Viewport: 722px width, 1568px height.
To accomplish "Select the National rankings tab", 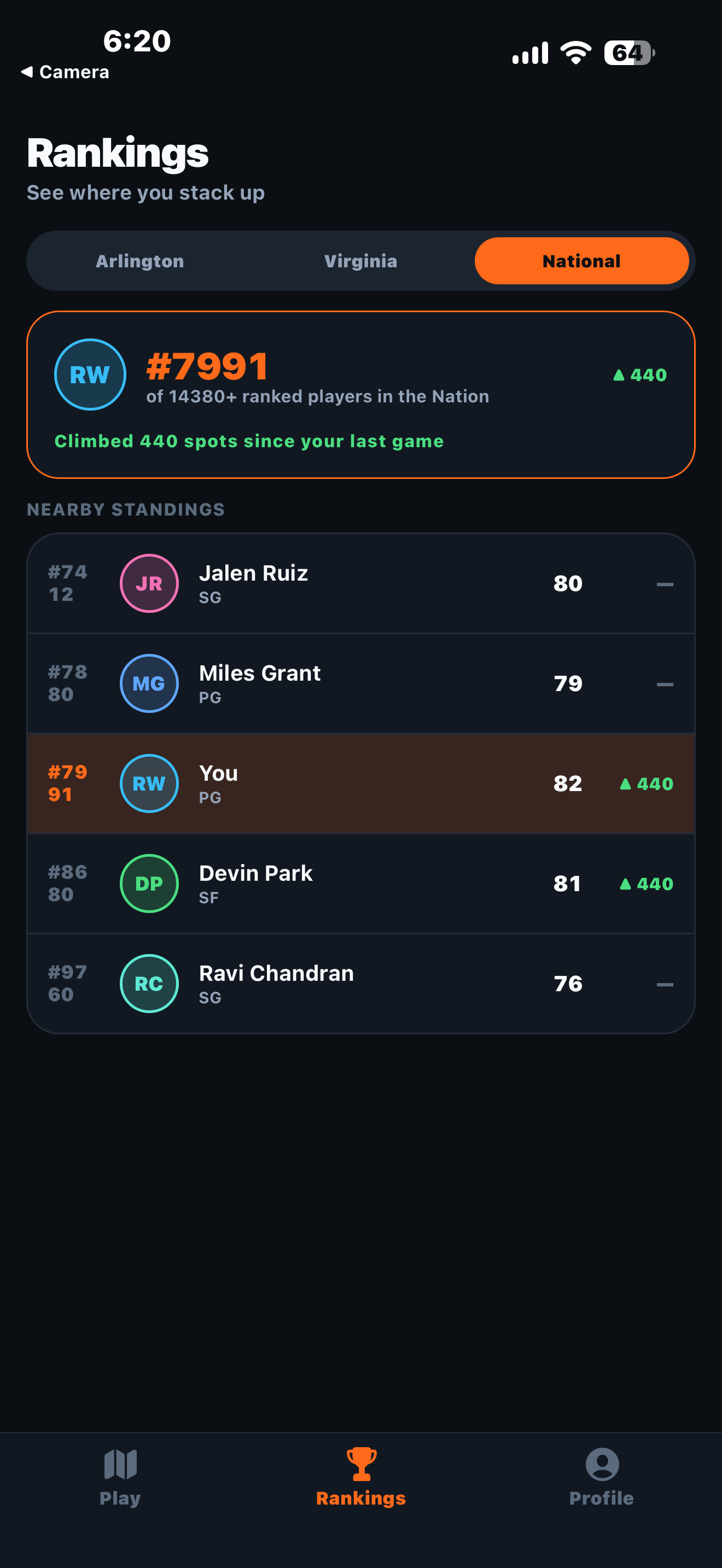I will pos(581,261).
